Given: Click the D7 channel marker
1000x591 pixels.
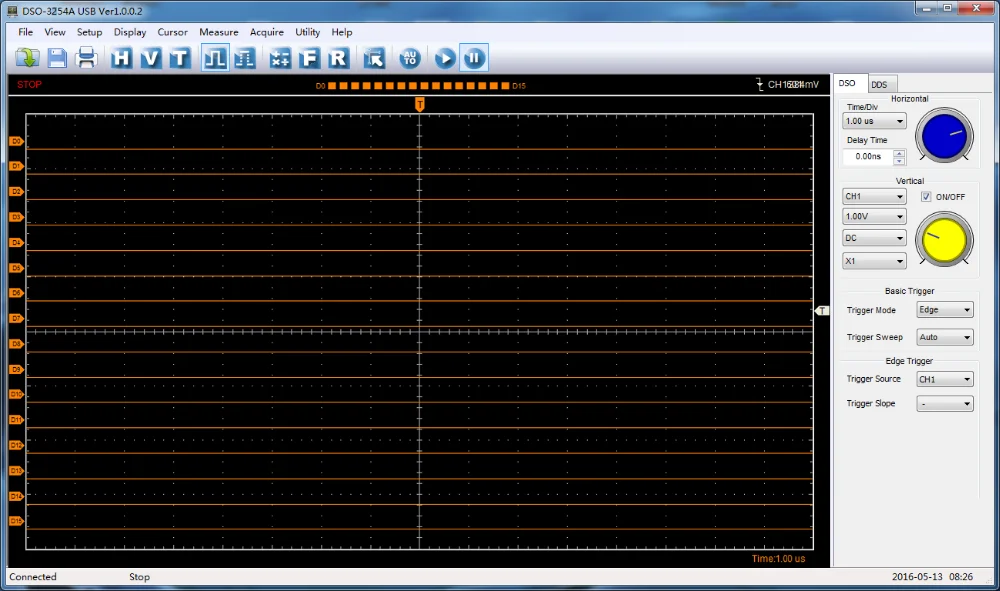Looking at the screenshot, I should pos(17,318).
